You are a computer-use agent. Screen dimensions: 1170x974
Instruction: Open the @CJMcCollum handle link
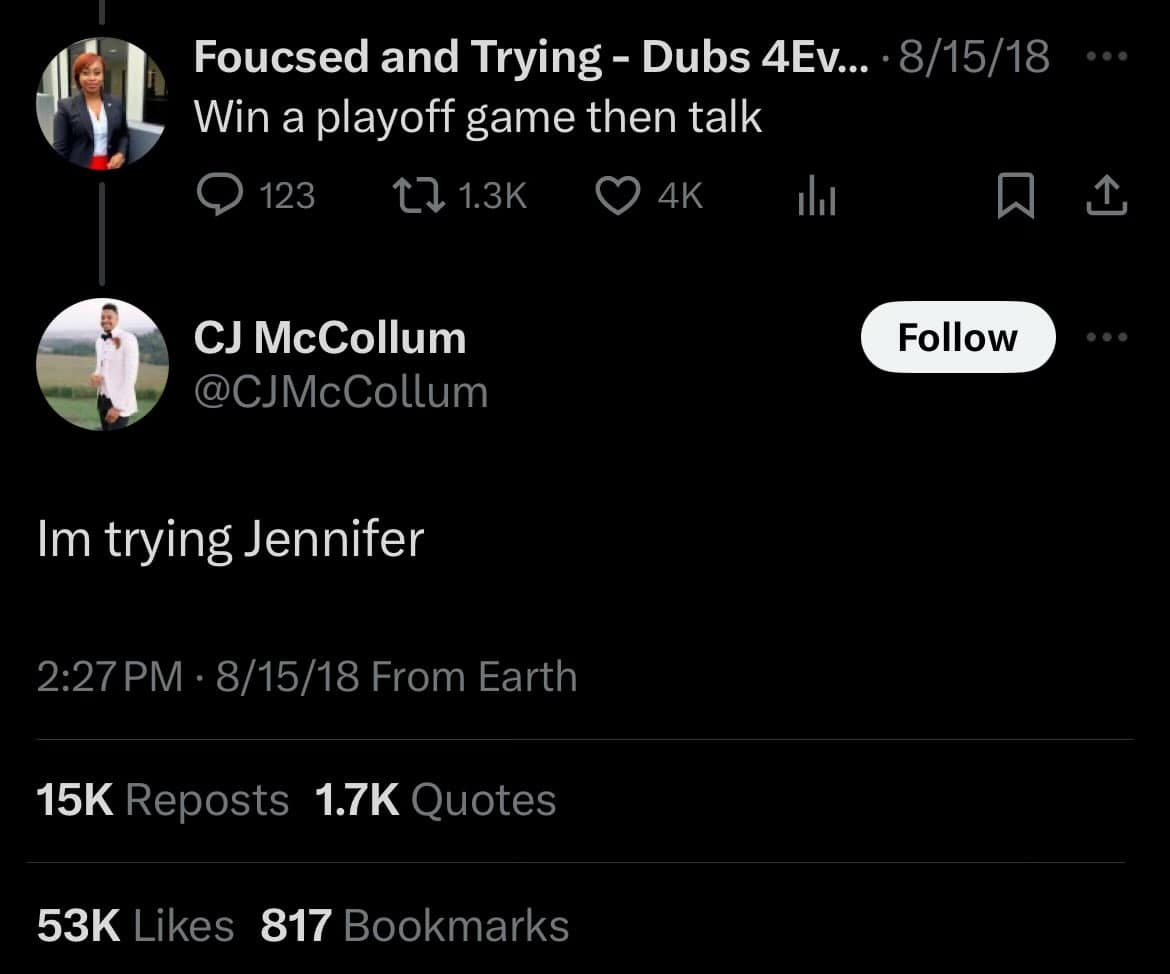pos(340,392)
